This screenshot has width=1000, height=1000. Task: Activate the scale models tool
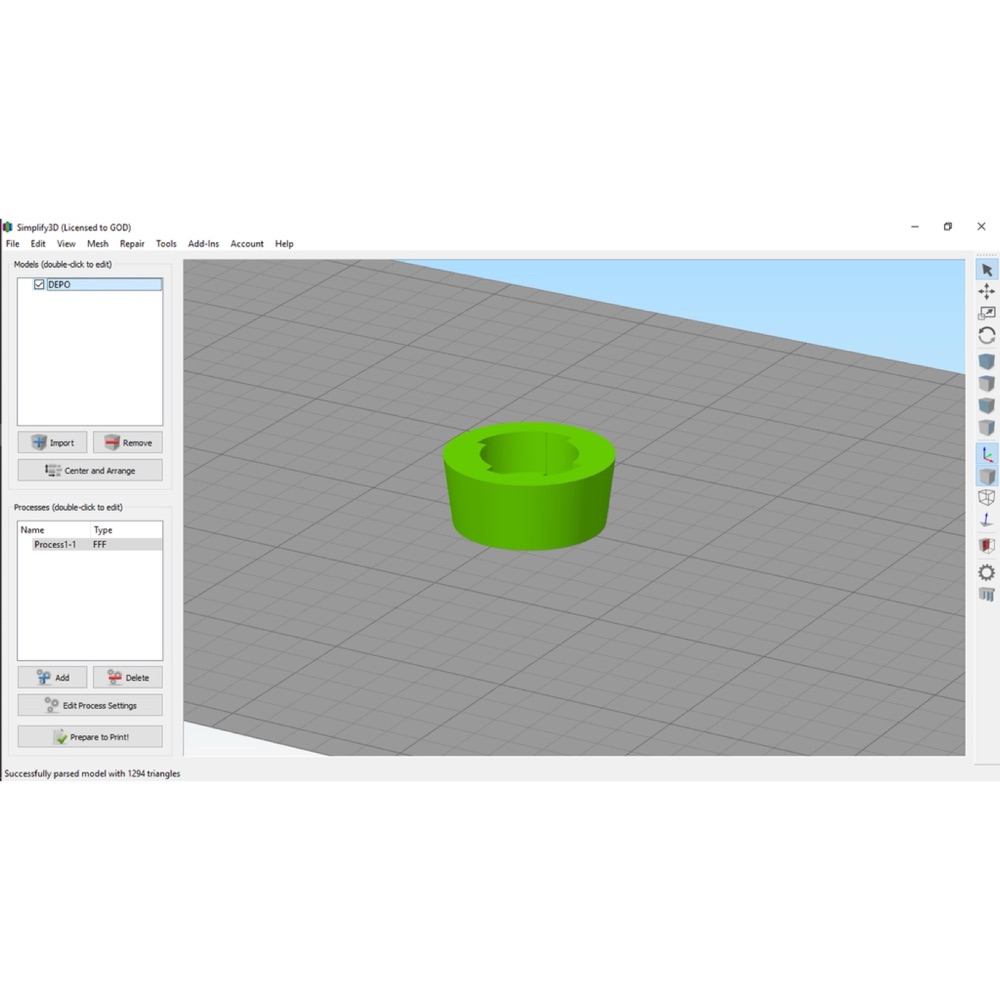tap(987, 313)
